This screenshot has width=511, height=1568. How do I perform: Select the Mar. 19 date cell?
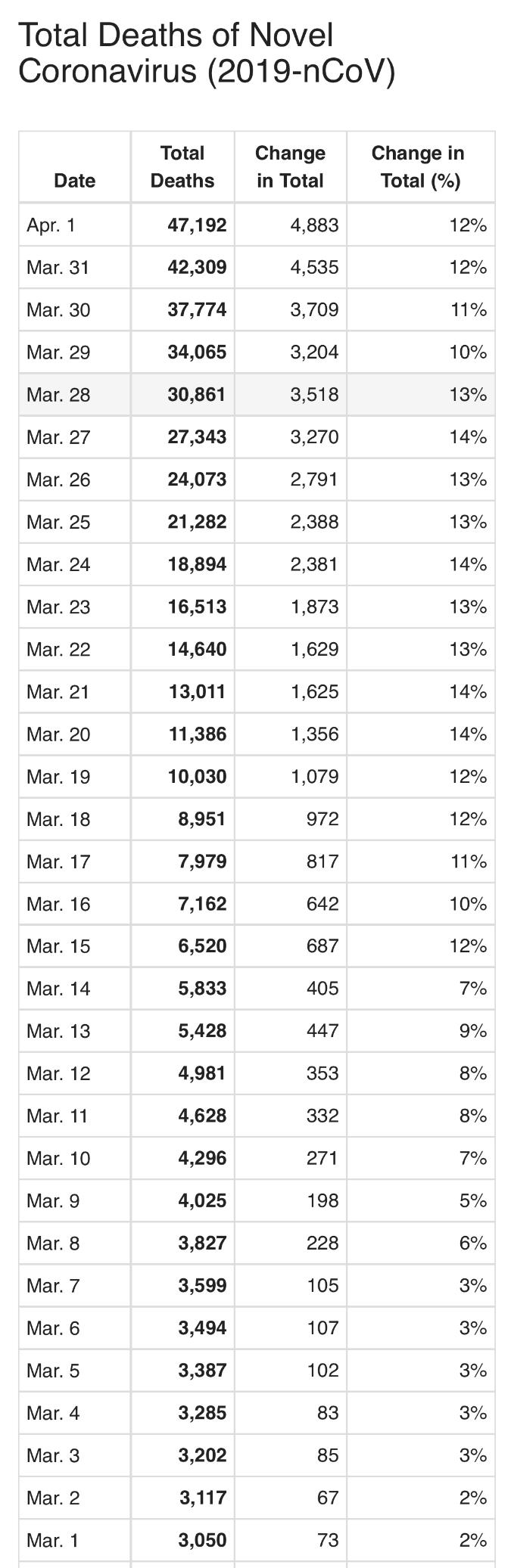(58, 777)
